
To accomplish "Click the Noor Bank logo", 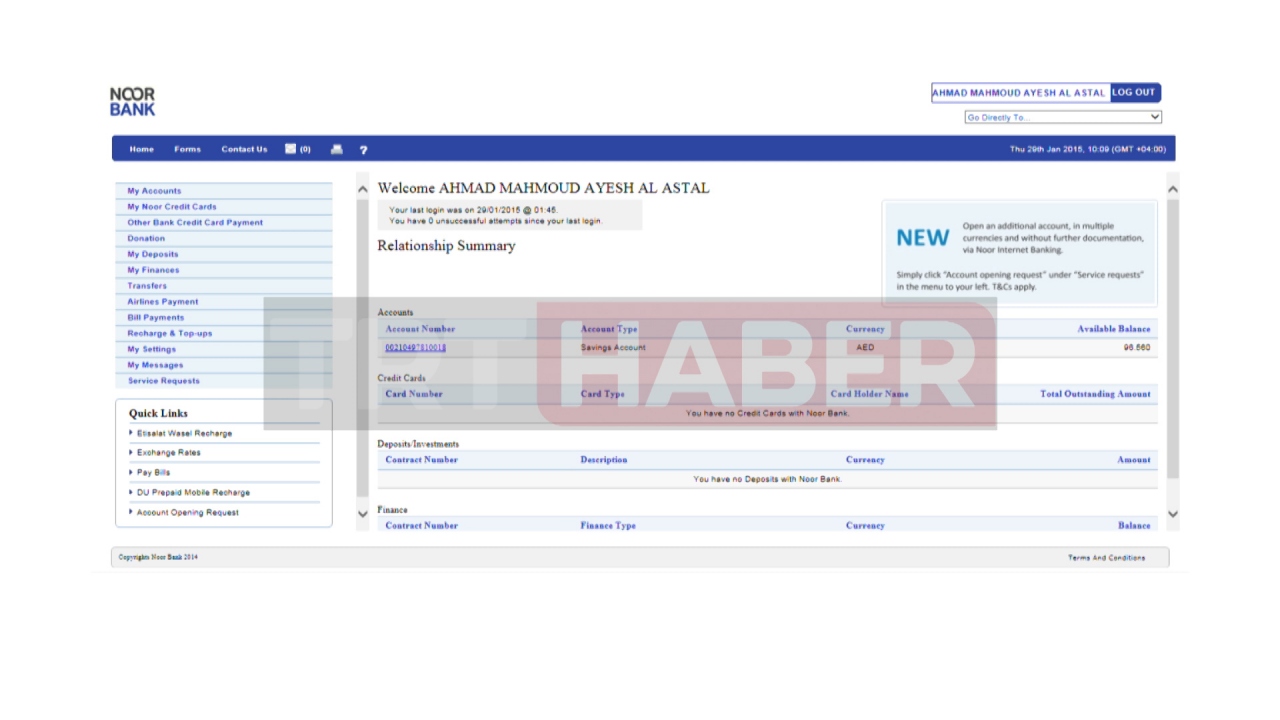I will coord(132,101).
